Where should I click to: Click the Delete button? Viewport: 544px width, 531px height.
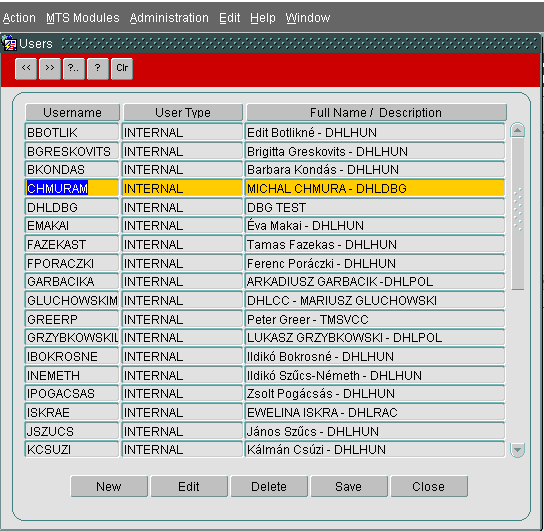click(269, 486)
